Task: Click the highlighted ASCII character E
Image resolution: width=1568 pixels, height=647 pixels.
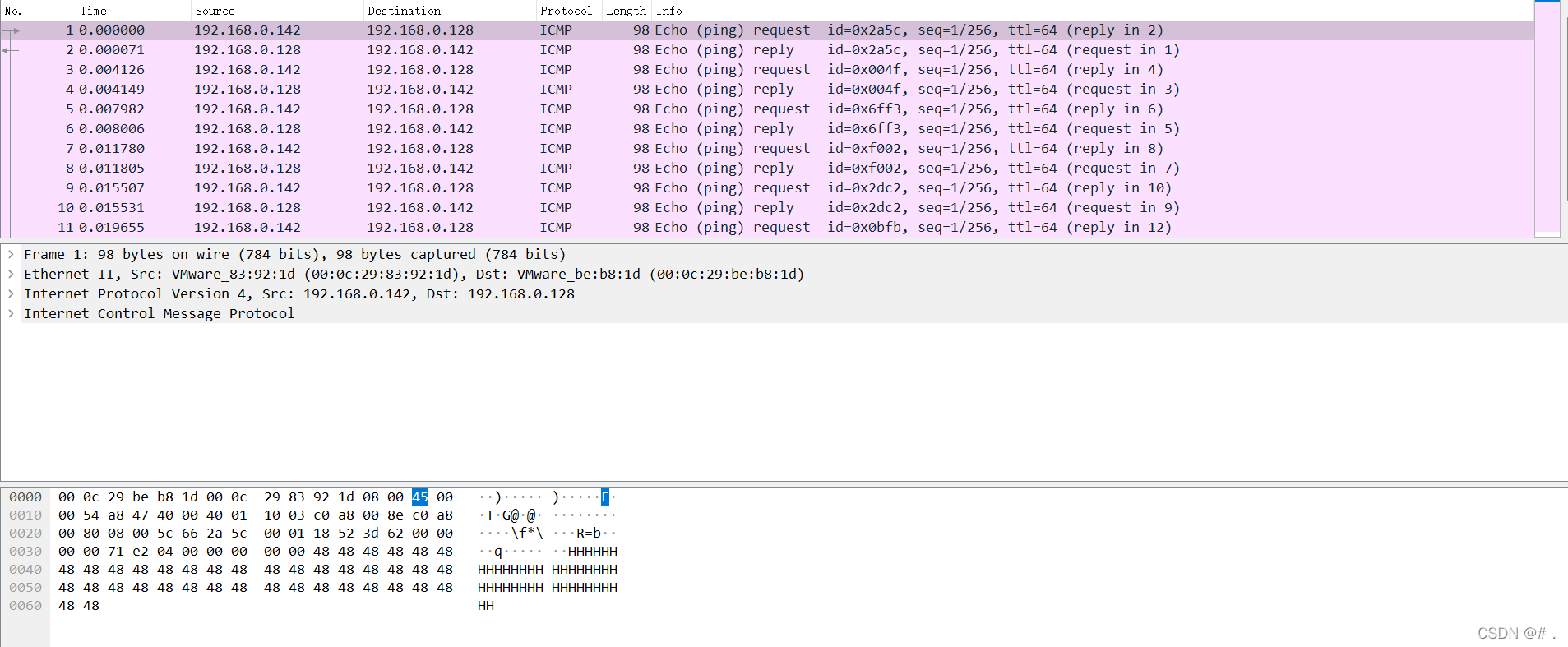Action: 605,497
